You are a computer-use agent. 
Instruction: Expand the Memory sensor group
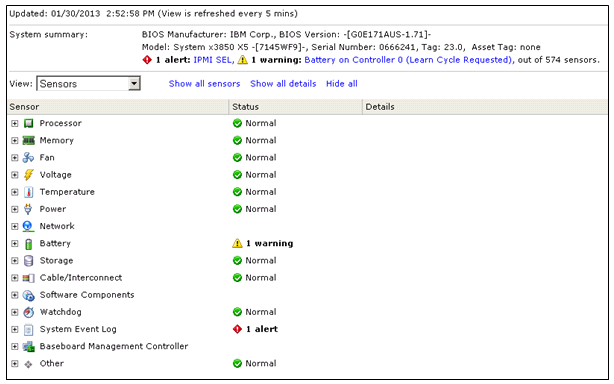[14, 141]
